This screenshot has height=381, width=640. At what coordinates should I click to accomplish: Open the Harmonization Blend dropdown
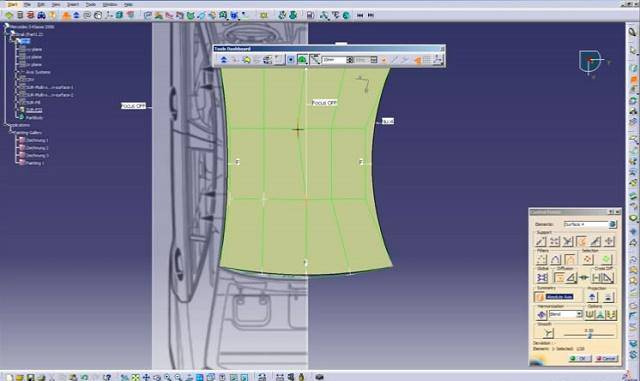pyautogui.click(x=579, y=314)
